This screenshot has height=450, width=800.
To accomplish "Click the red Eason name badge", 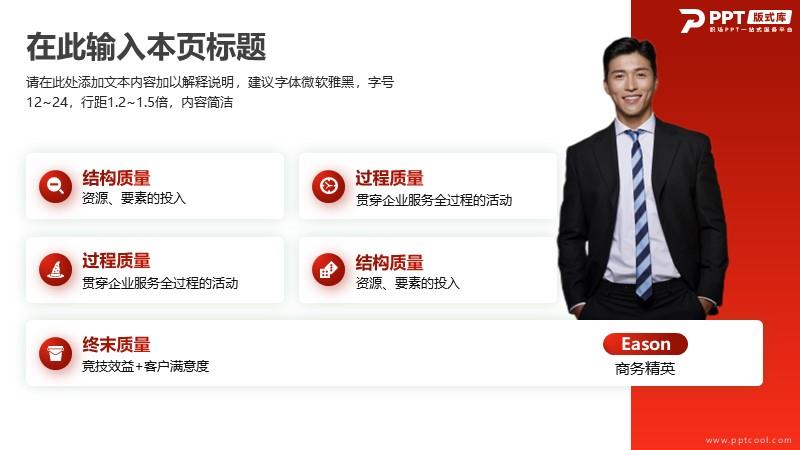I will tap(645, 344).
